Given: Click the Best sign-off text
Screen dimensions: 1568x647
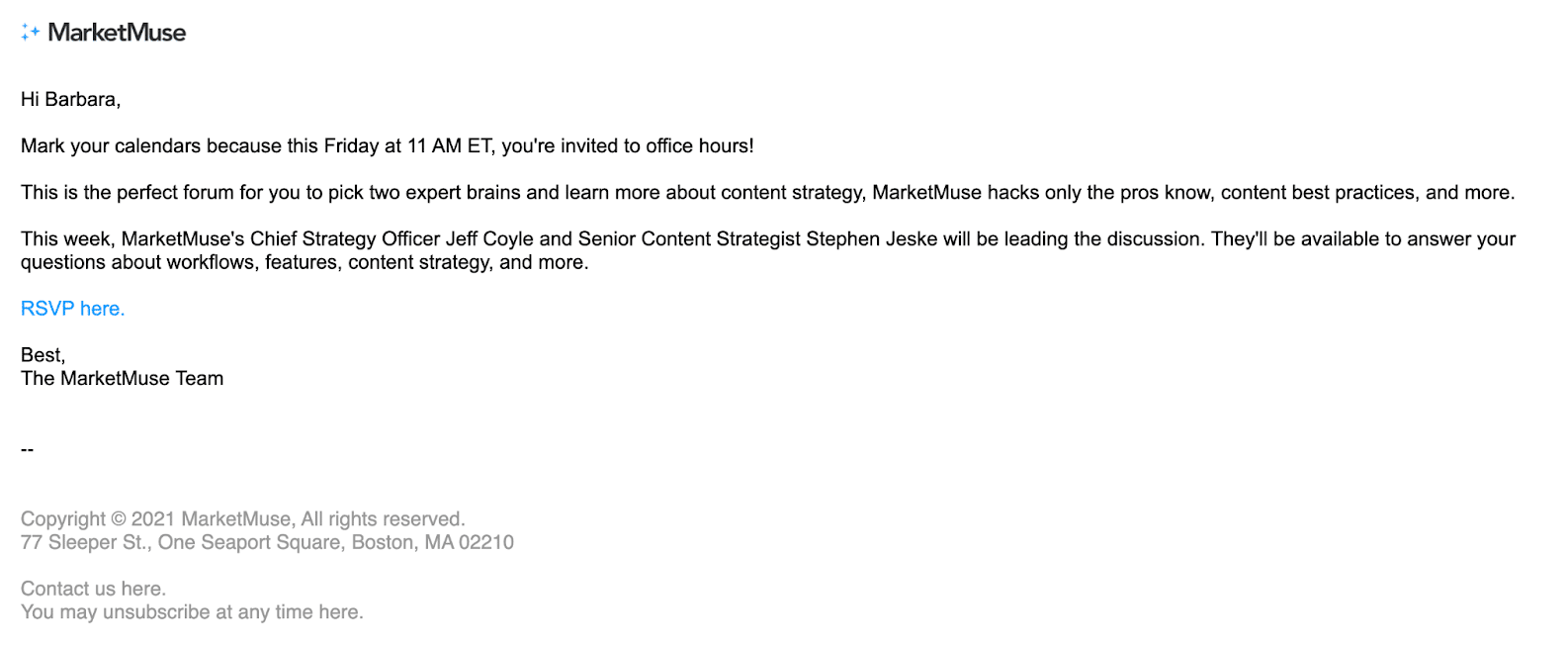Looking at the screenshot, I should pyautogui.click(x=43, y=355).
